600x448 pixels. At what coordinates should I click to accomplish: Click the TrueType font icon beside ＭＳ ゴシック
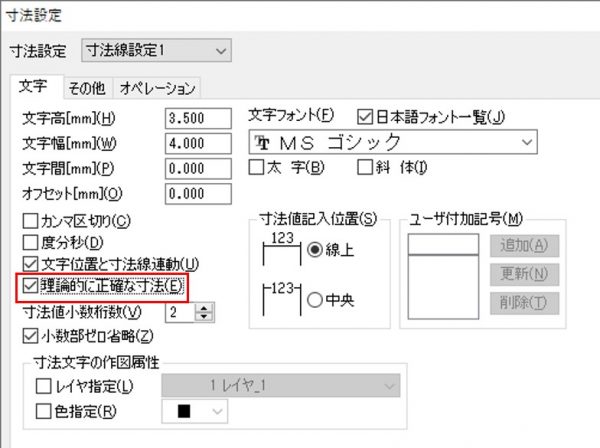(x=262, y=143)
